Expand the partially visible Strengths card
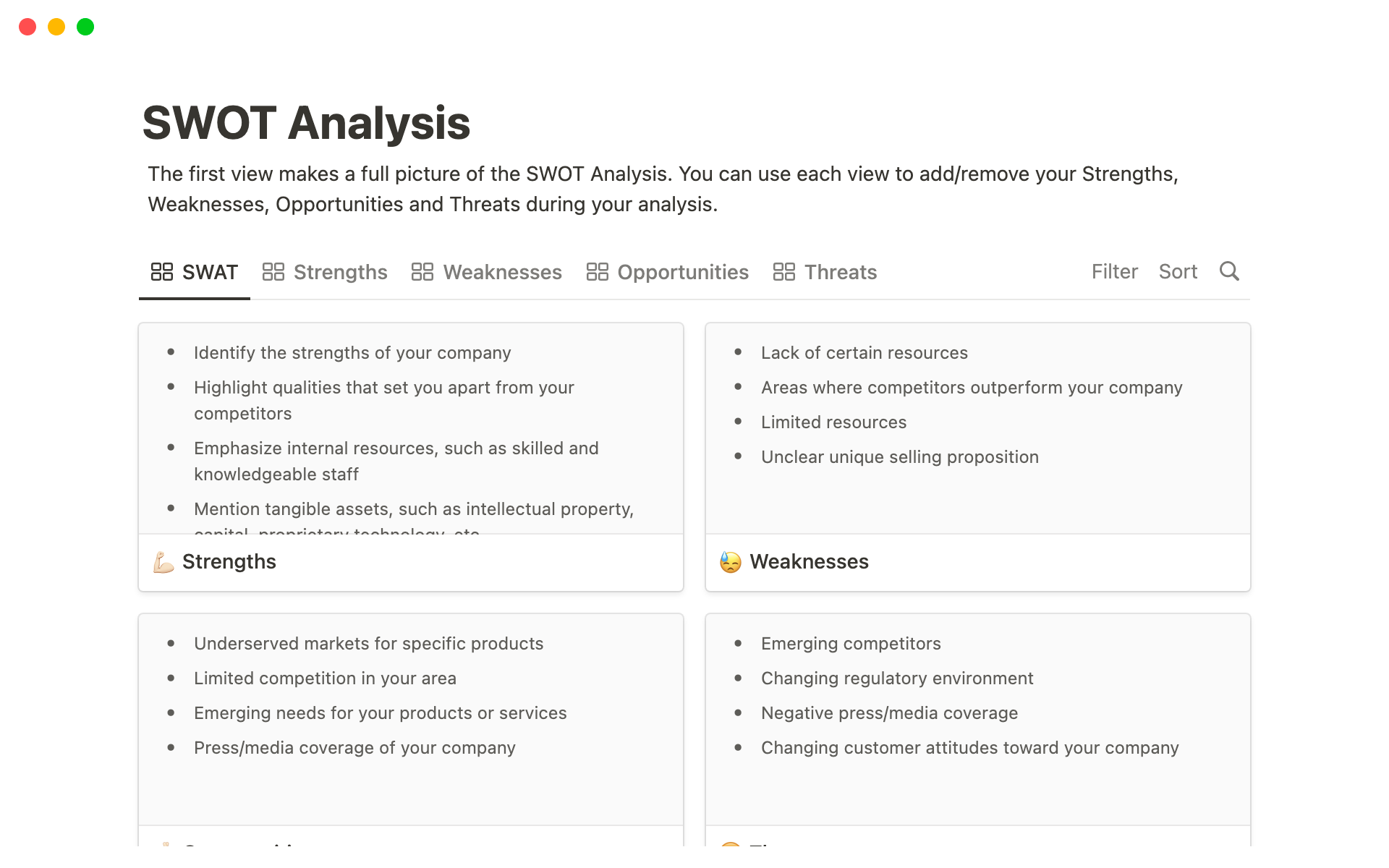 [x=228, y=561]
